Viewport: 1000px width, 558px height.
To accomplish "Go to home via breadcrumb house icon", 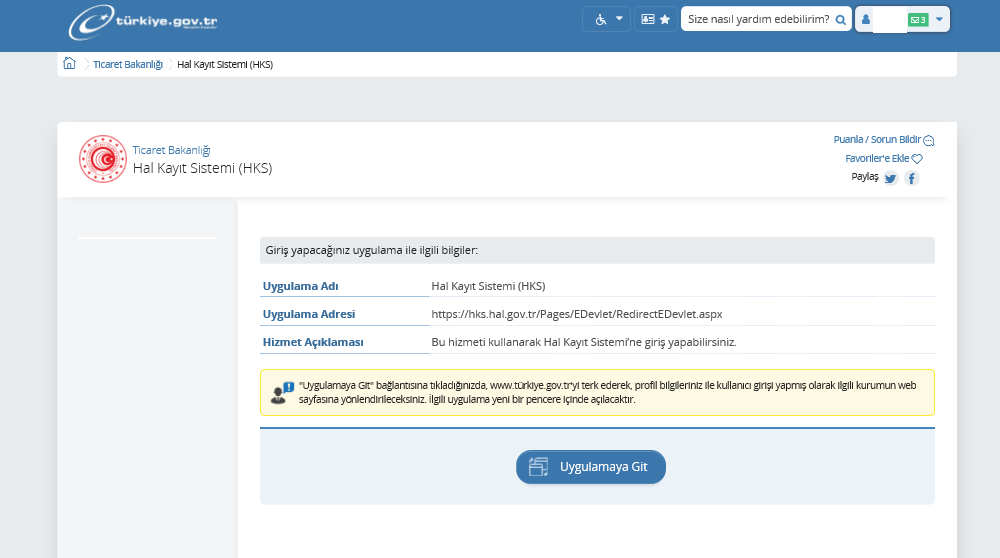I will 70,63.
